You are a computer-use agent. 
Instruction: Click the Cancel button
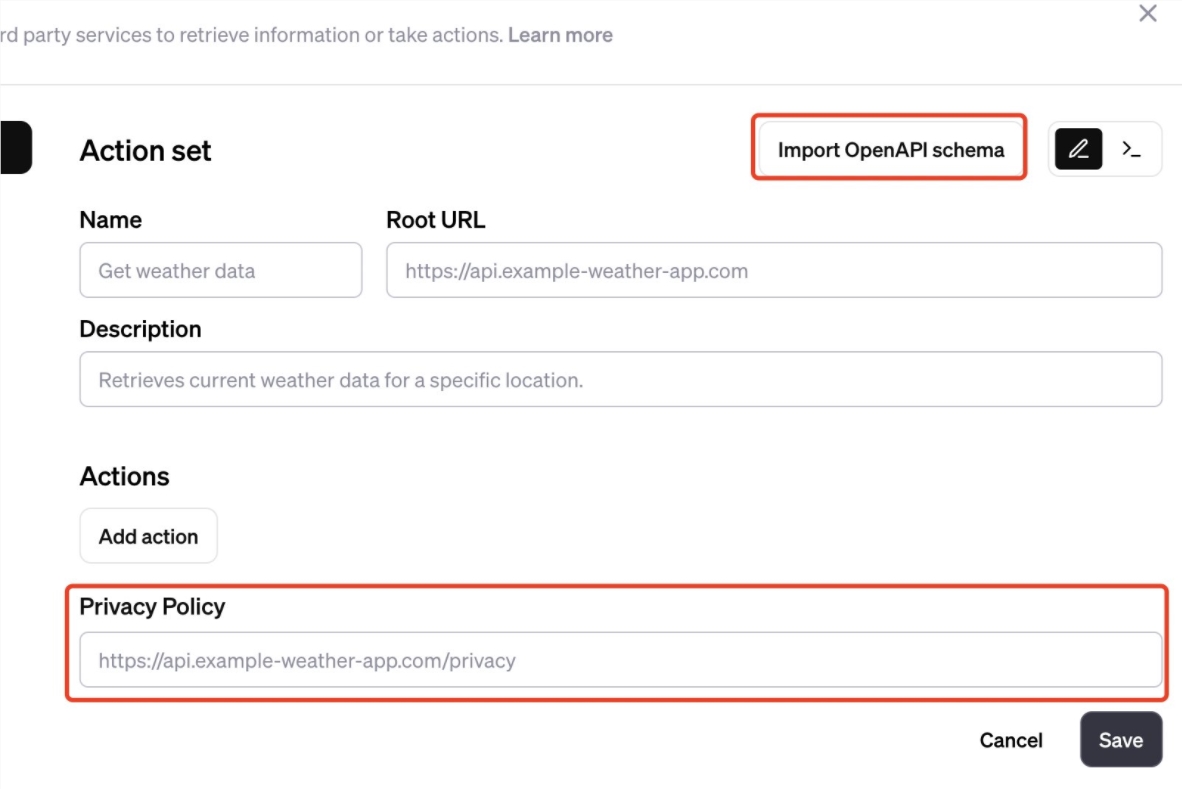1011,740
